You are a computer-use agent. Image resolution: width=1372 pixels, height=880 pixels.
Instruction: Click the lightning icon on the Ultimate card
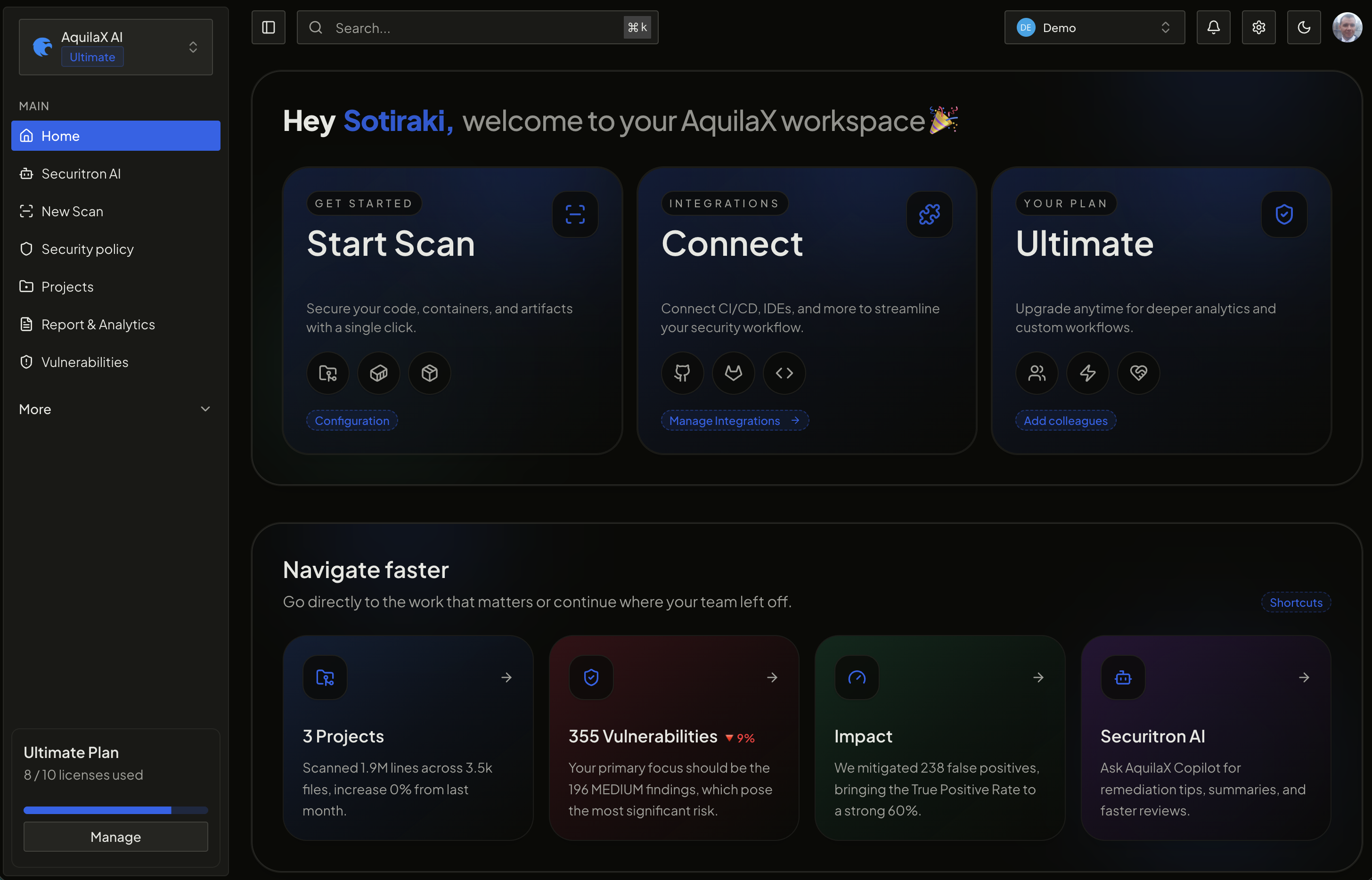[x=1087, y=373]
